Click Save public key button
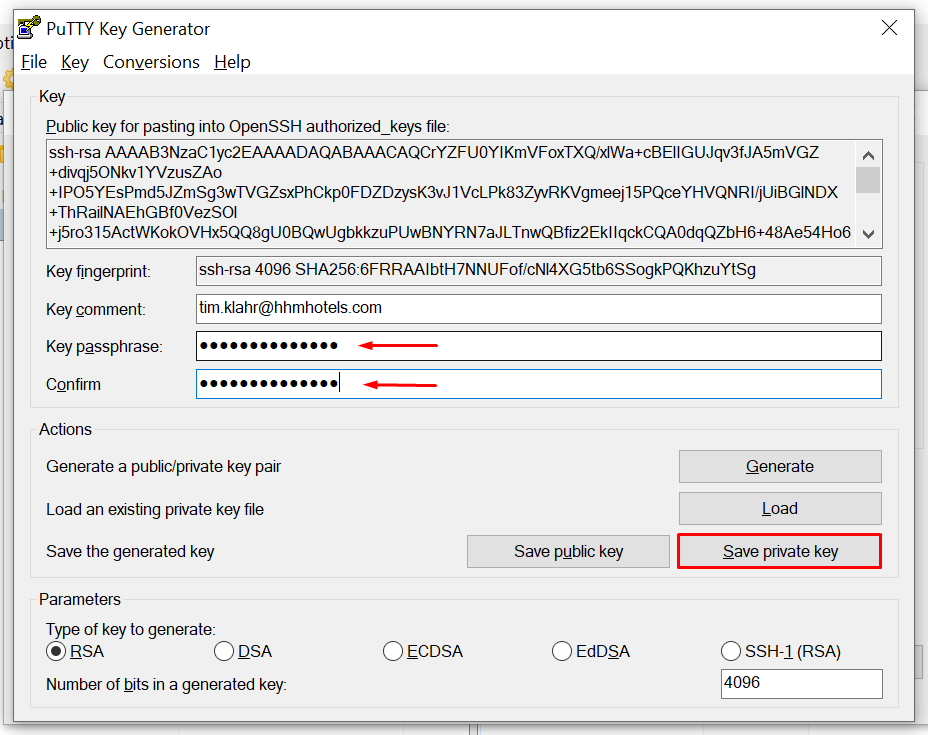The image size is (928, 735). [x=568, y=552]
